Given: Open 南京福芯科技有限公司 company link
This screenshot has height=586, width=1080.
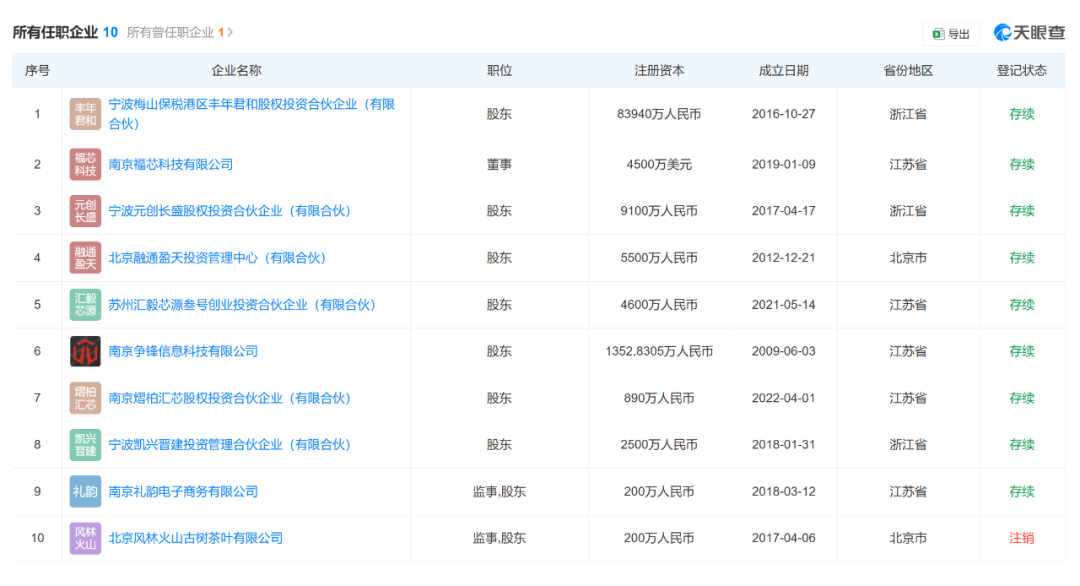Looking at the screenshot, I should coord(170,164).
